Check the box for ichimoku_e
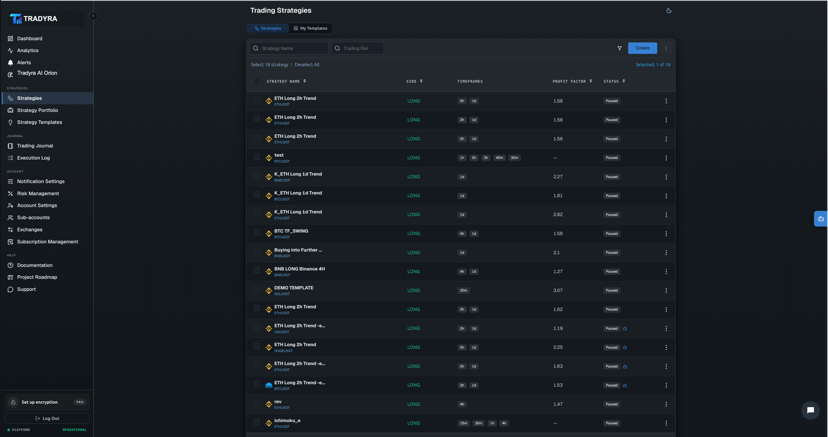The image size is (828, 437). pyautogui.click(x=257, y=422)
